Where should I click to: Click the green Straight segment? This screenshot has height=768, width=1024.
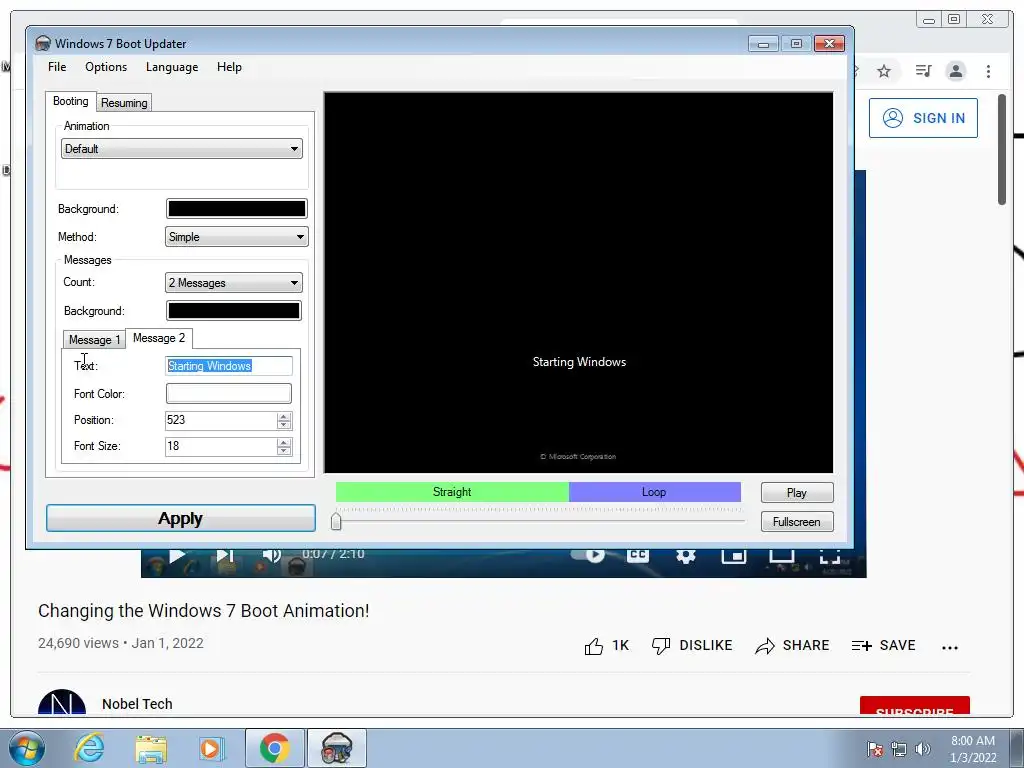[x=452, y=492]
